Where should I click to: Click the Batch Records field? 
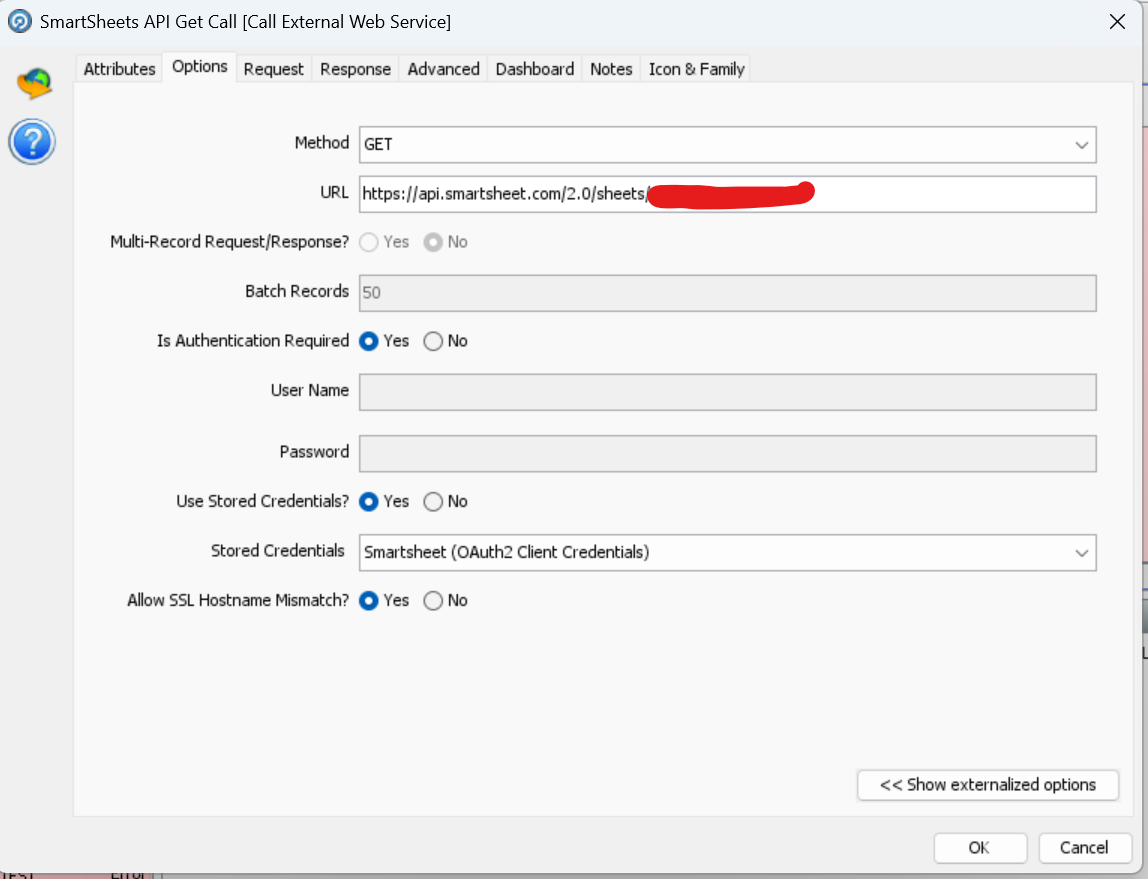coord(727,293)
